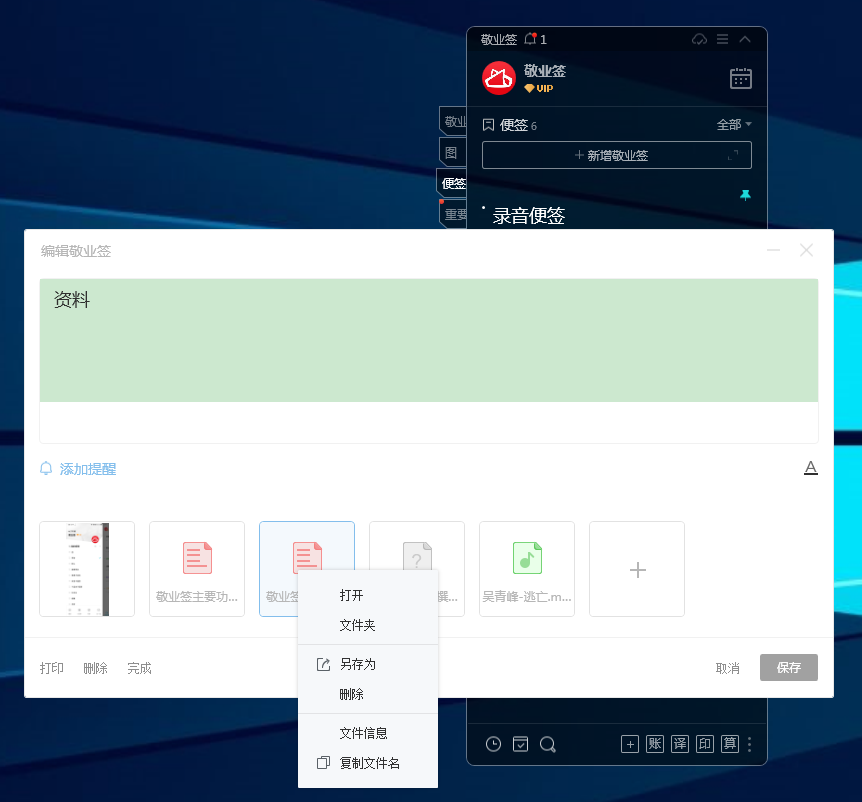Click the vertical three-dot more icon

[749, 744]
